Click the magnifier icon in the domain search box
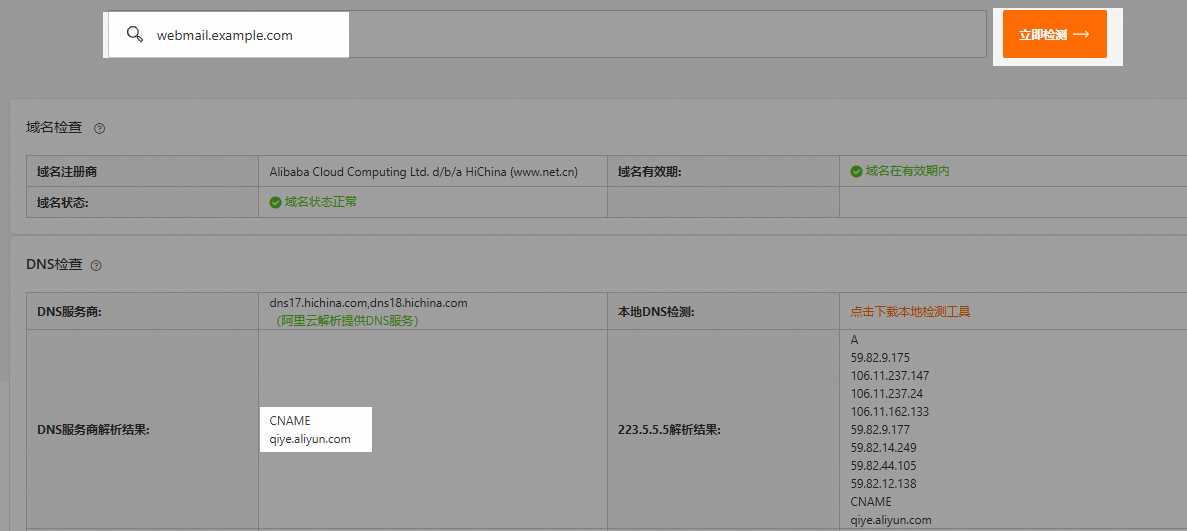Screen dimensions: 1187x531 135,35
